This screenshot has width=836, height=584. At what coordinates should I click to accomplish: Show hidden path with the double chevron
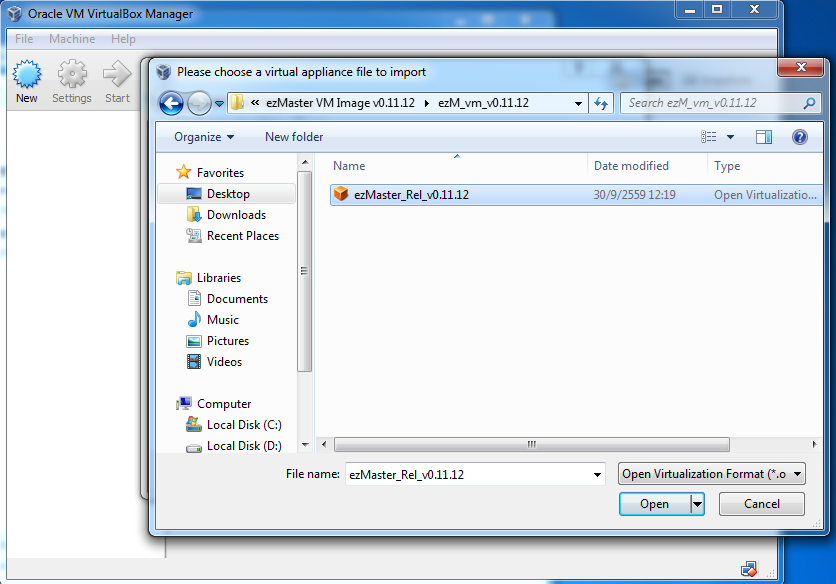coord(255,102)
